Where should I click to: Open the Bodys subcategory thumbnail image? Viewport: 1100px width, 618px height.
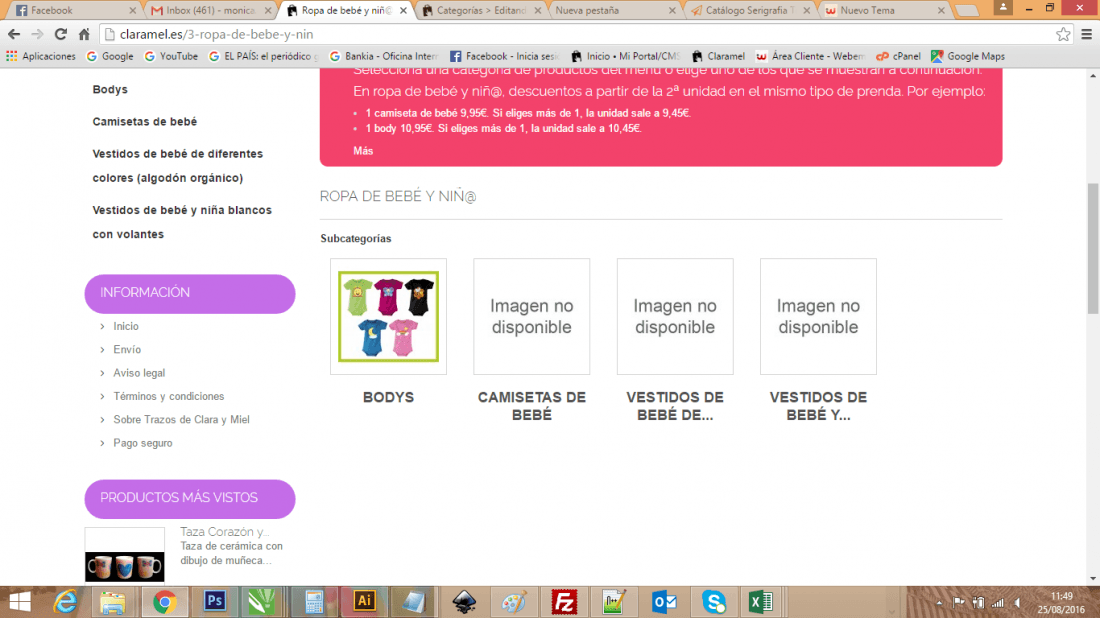(389, 316)
